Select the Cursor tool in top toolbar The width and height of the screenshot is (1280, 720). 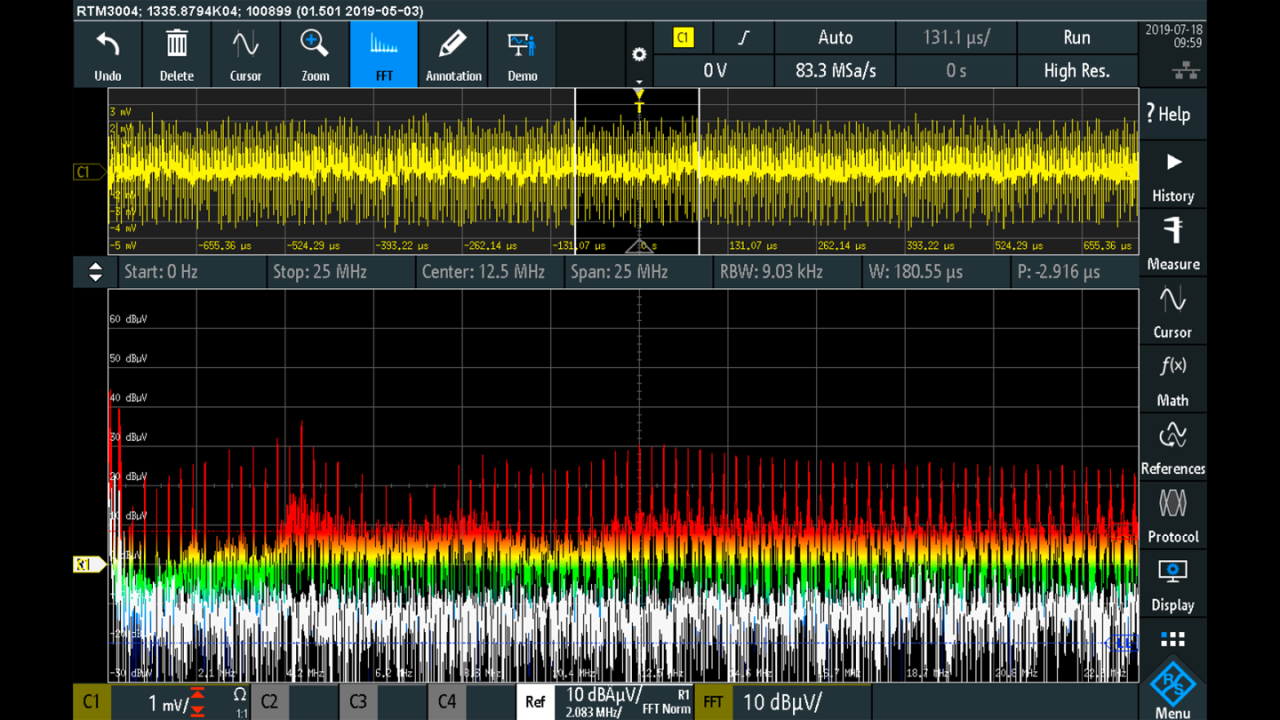(246, 55)
